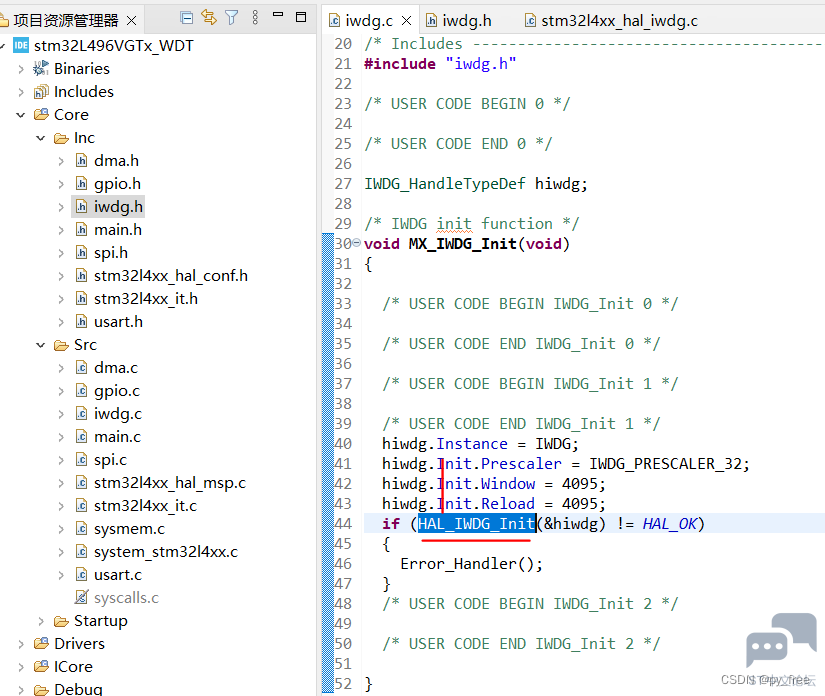Click IWDG_PRESCALER_32 on line 41
Screen dimensions: 825x696
pos(665,463)
